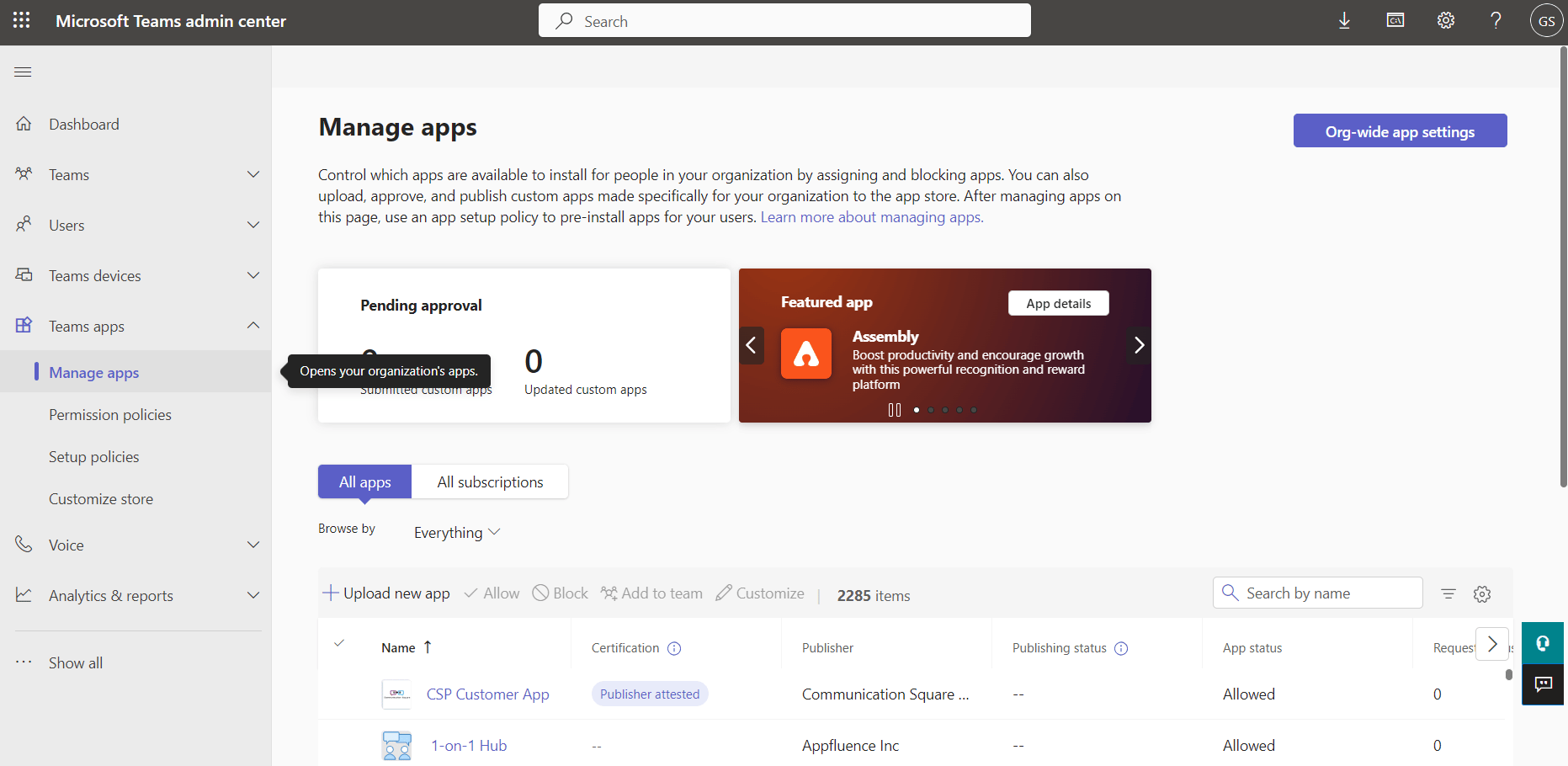
Task: Click the Allow toolbar action
Action: point(492,593)
